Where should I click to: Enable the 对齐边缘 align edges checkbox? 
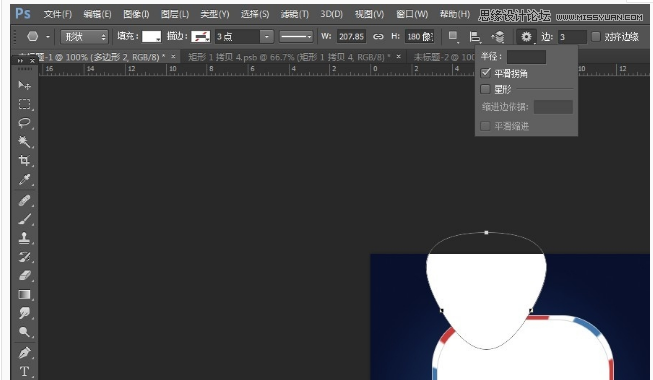596,37
